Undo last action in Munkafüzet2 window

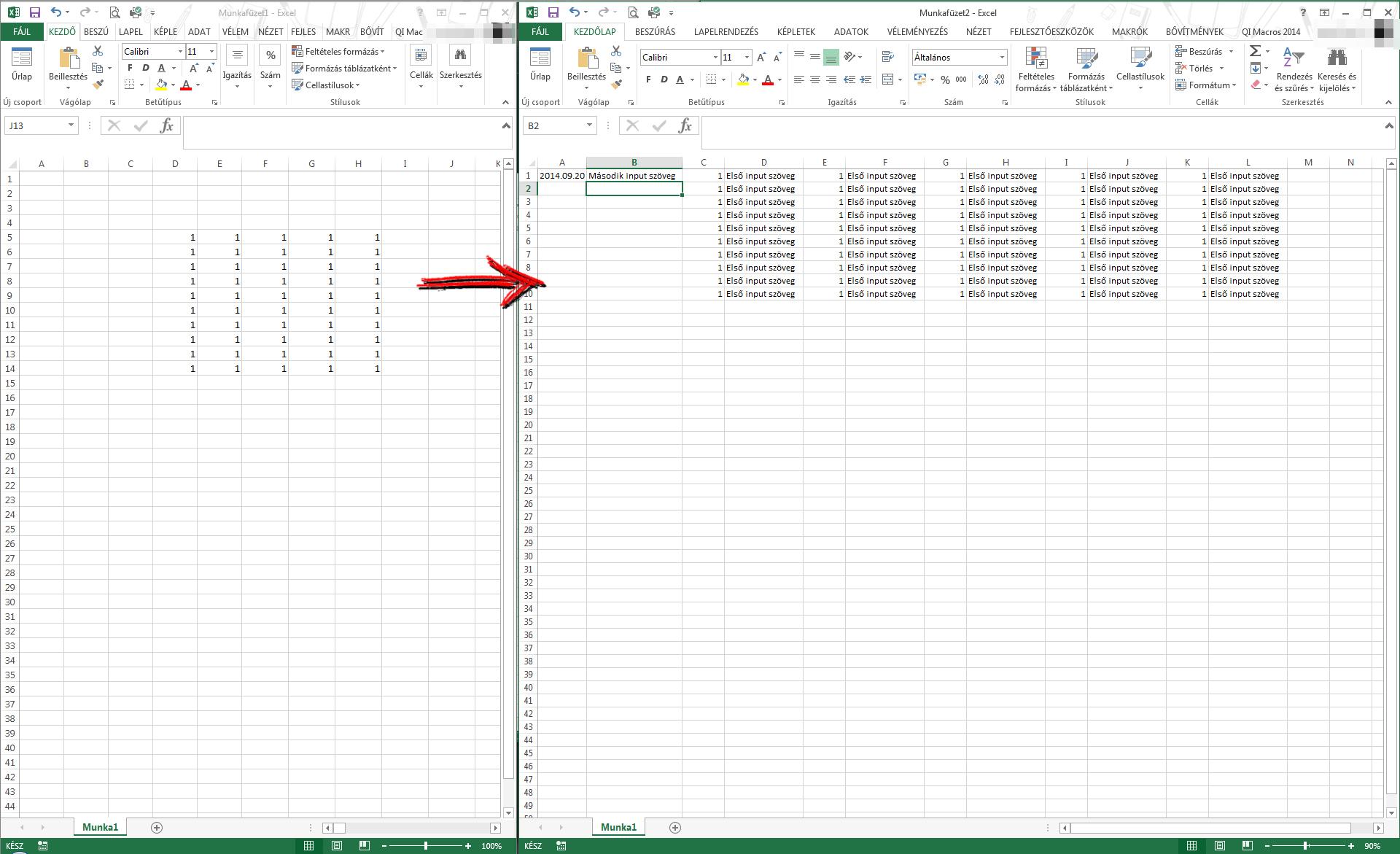click(x=575, y=12)
